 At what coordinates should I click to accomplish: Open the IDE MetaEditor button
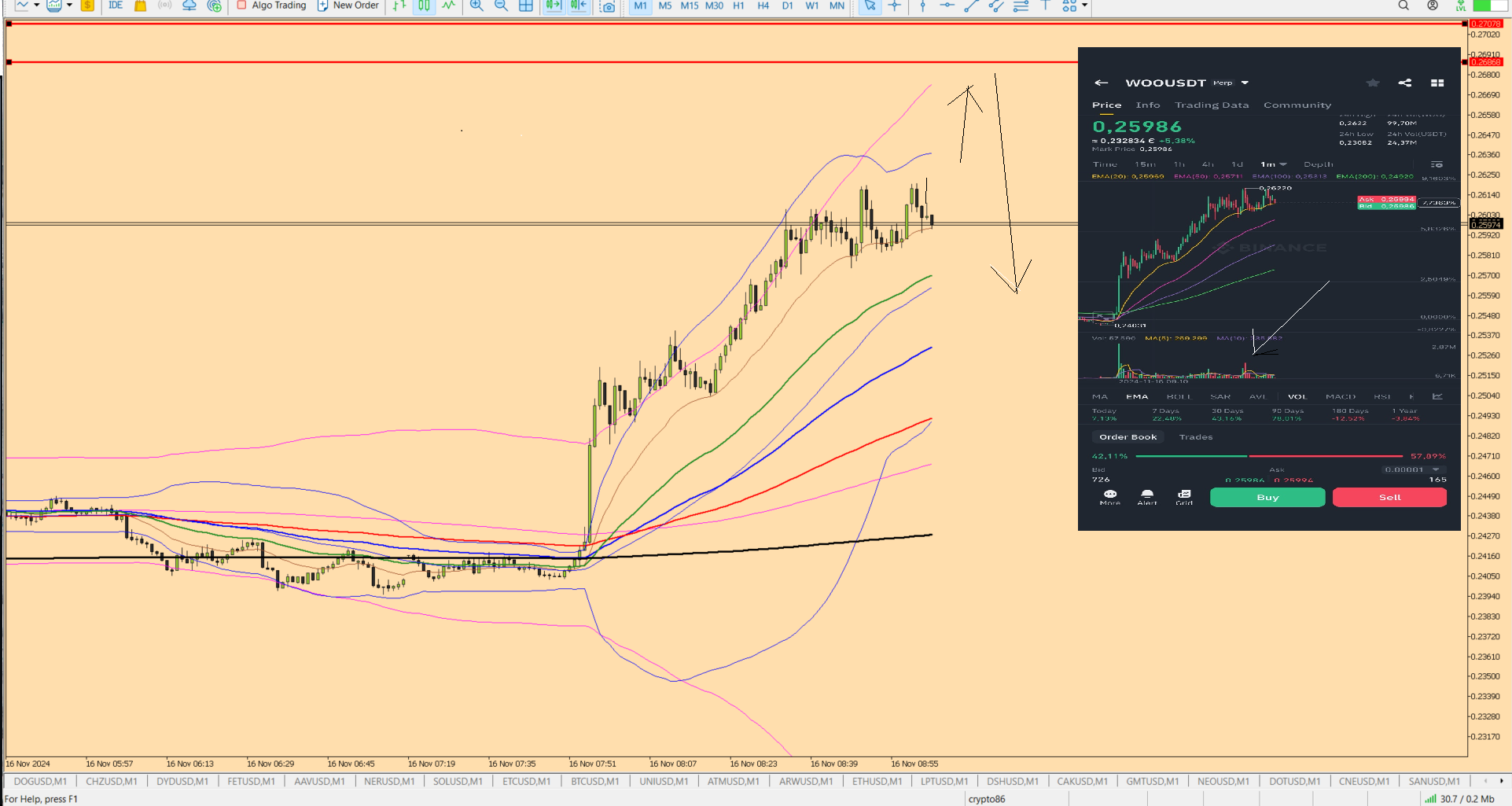(x=116, y=6)
